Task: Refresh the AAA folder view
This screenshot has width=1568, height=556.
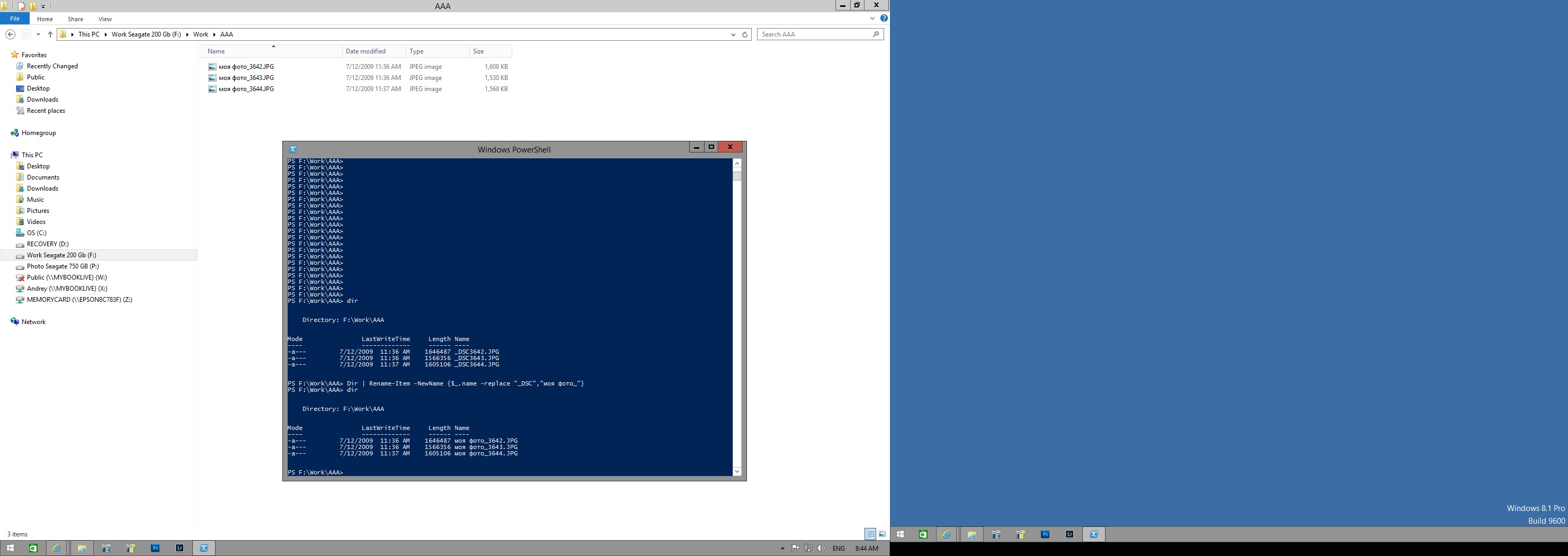Action: (x=744, y=34)
